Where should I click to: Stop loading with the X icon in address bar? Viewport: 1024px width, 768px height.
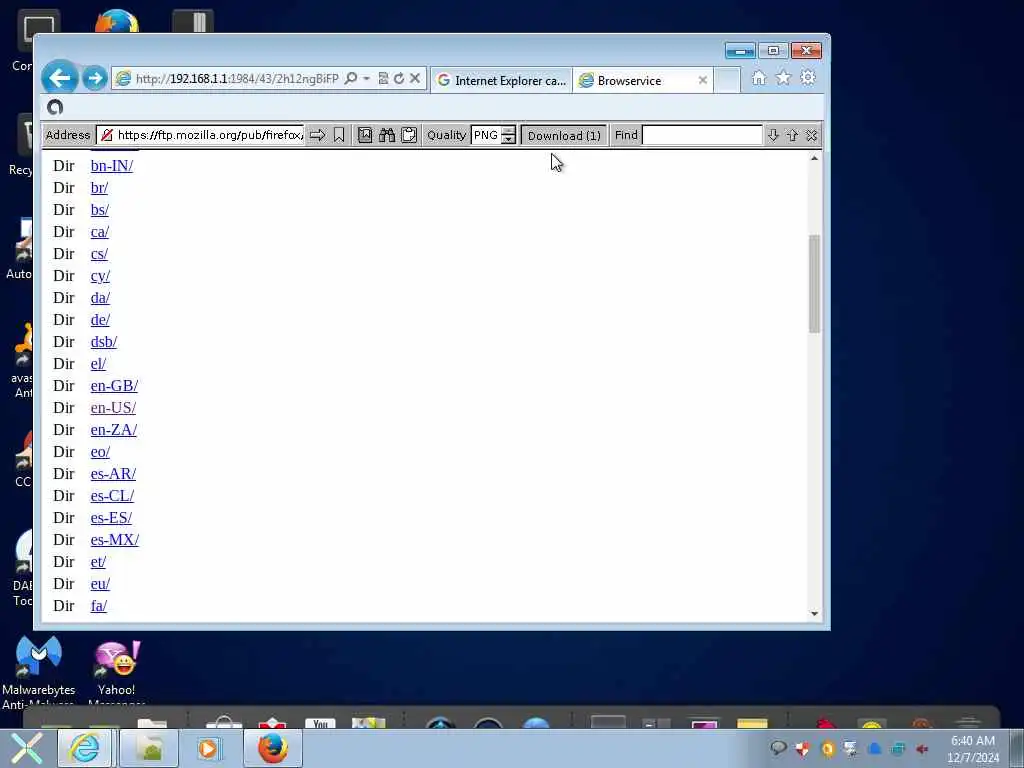(x=415, y=78)
